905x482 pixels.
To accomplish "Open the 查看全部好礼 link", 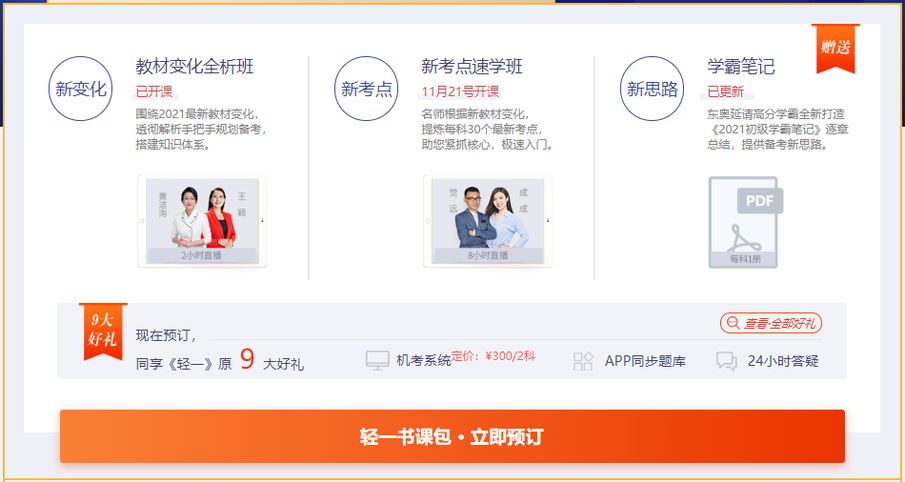I will coord(771,323).
